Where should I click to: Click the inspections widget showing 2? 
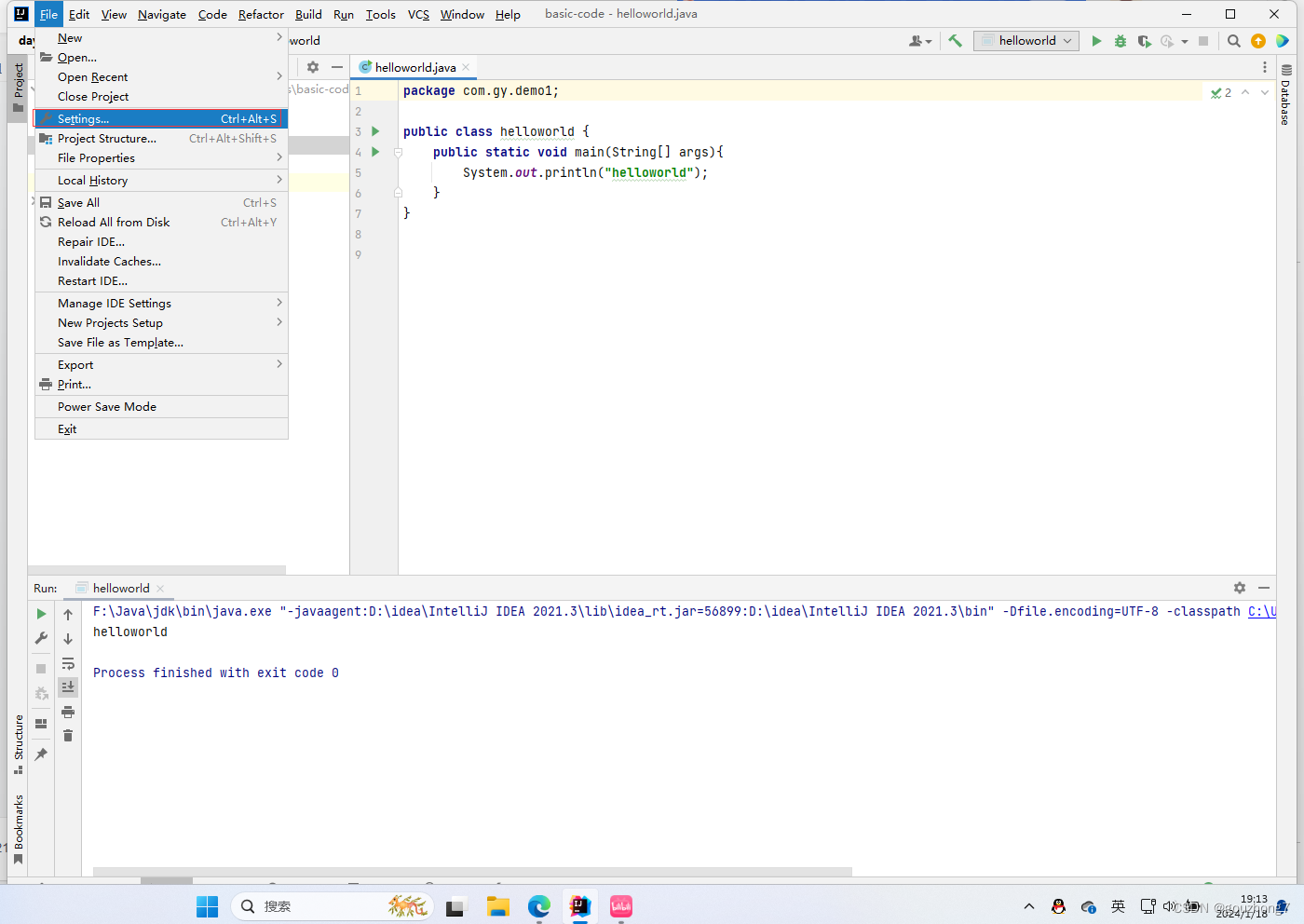(x=1221, y=93)
